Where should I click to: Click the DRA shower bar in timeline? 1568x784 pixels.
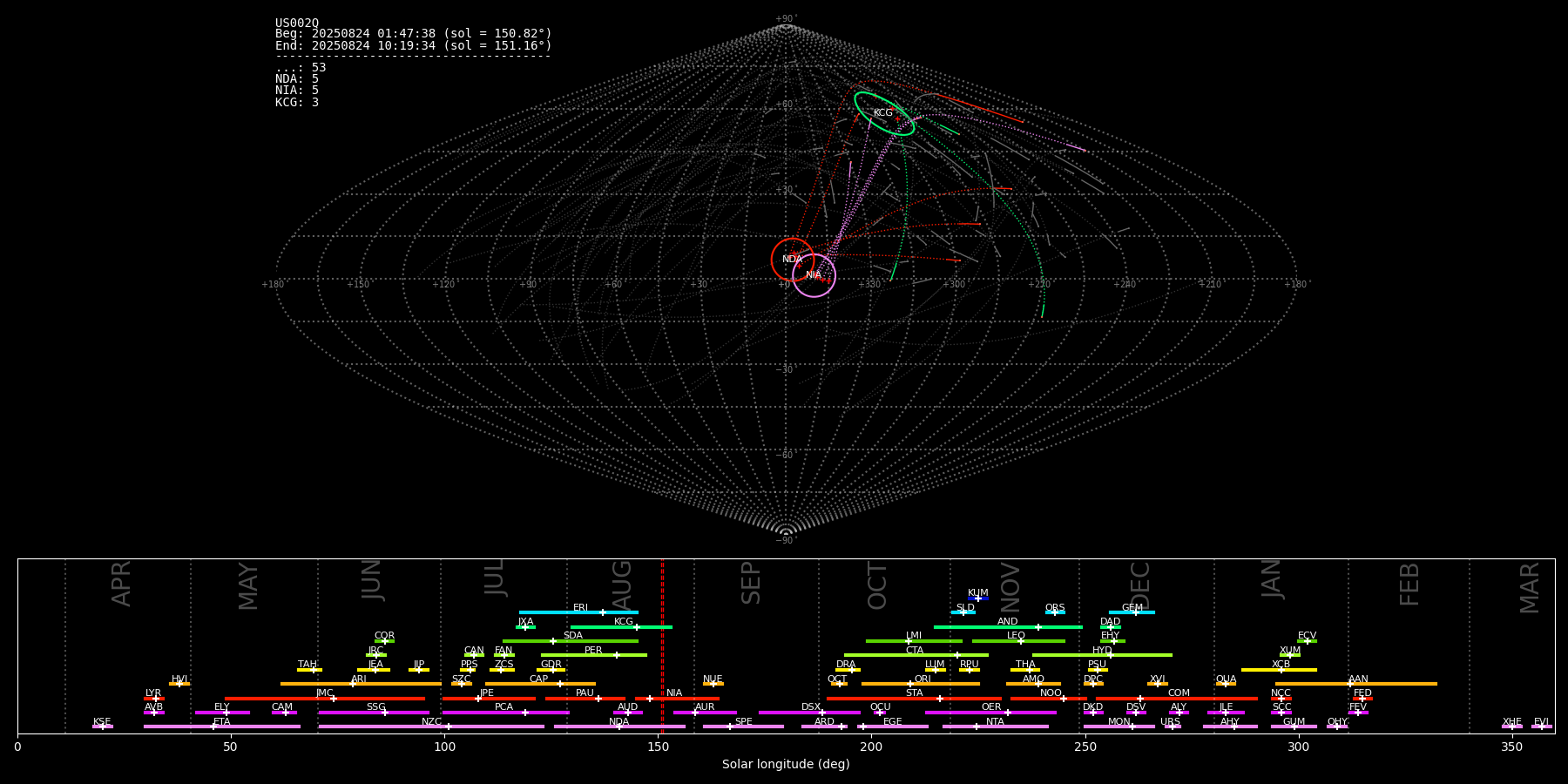[x=848, y=670]
